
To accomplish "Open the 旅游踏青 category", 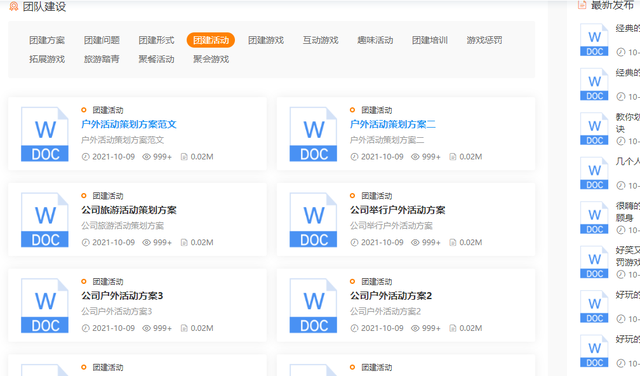I will 102,59.
